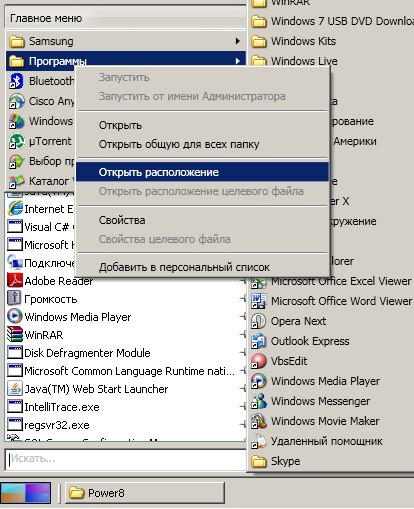Select the Программы menu item
This screenshot has height=509, width=414.
point(126,61)
